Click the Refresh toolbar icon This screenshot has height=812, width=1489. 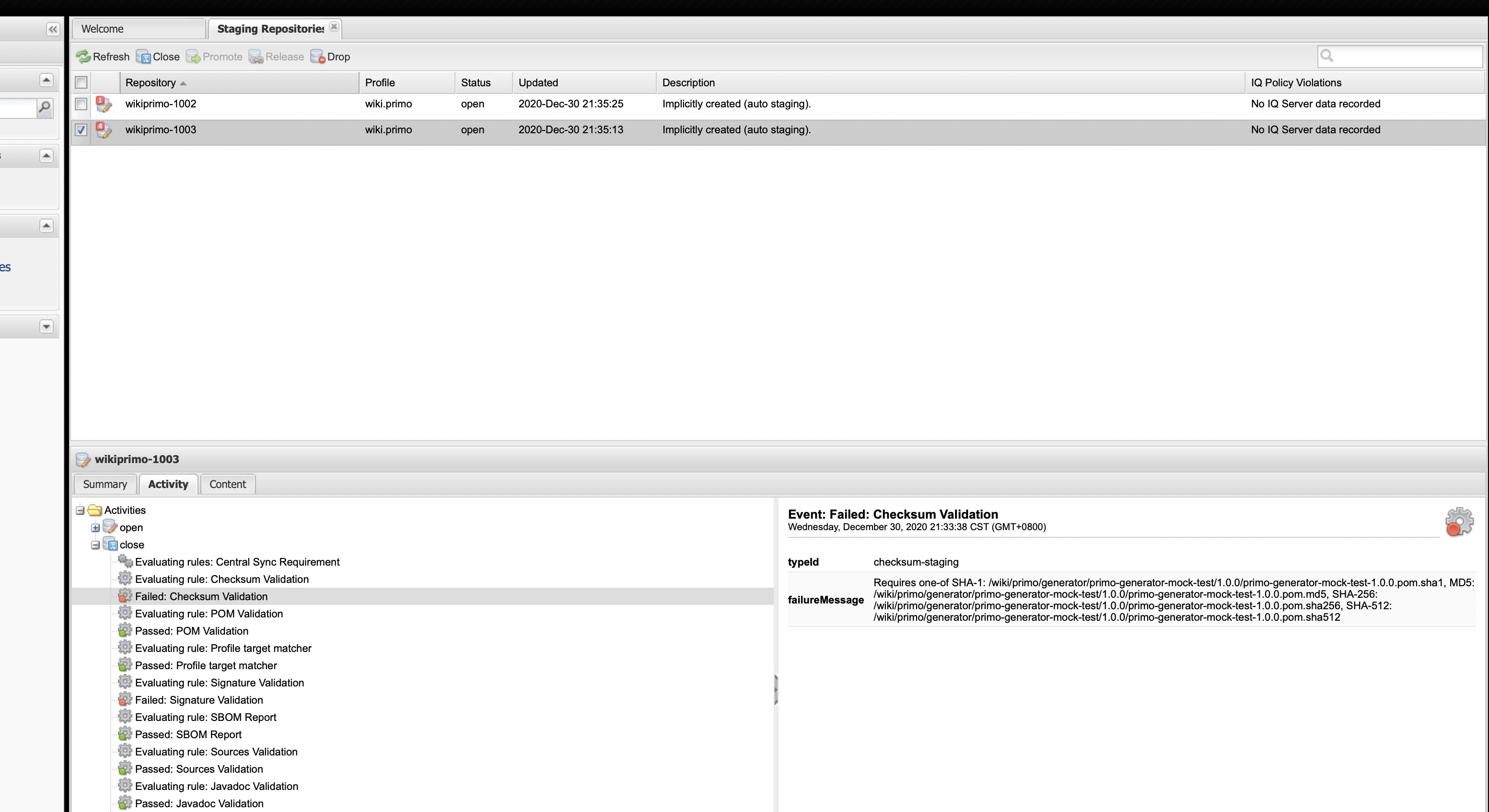click(x=84, y=57)
